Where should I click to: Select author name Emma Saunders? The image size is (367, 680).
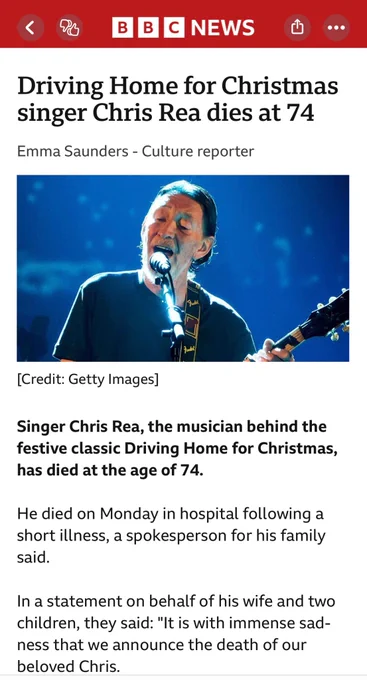point(73,151)
